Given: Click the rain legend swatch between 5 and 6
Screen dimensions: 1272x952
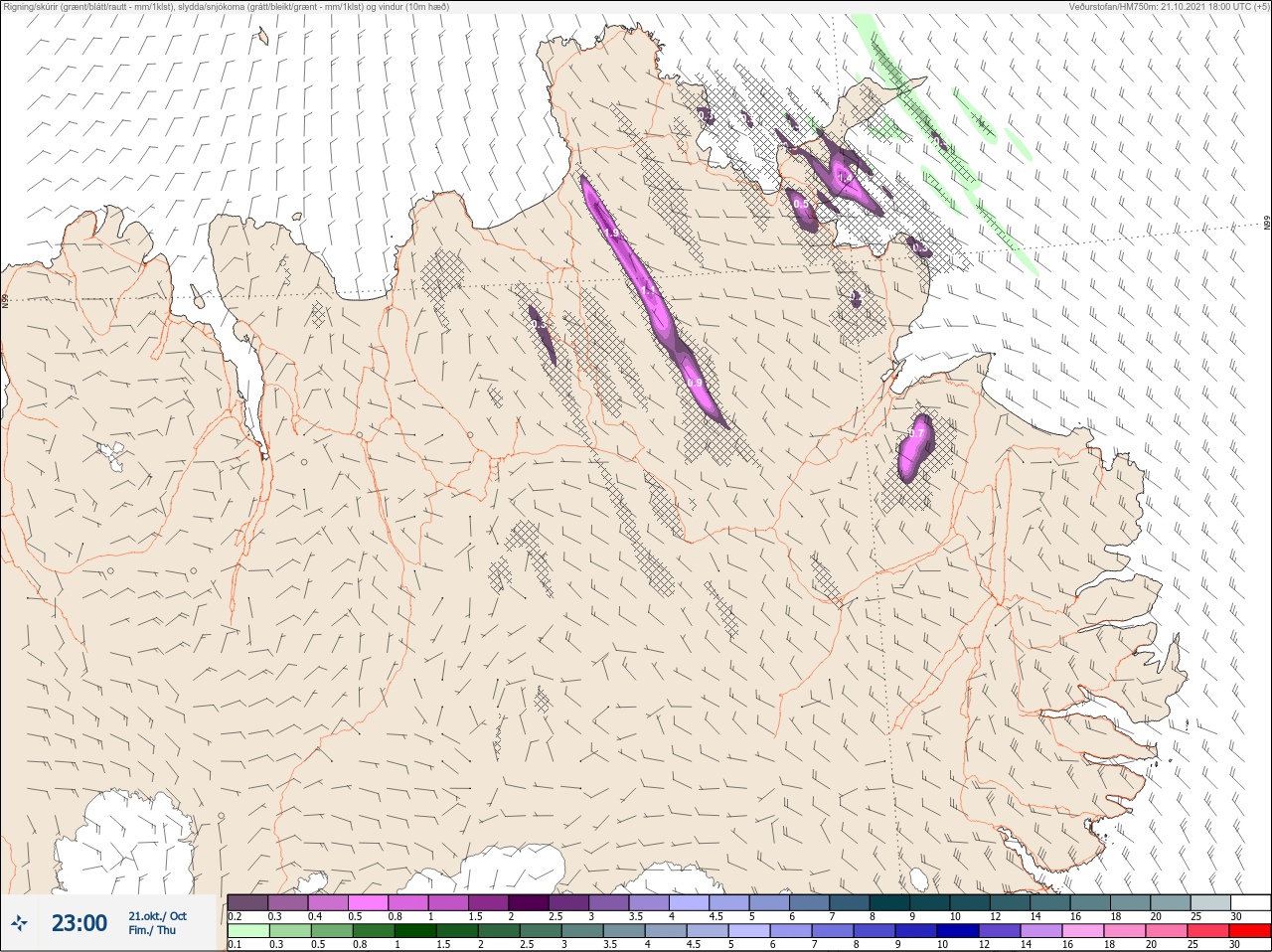Looking at the screenshot, I should point(751,931).
